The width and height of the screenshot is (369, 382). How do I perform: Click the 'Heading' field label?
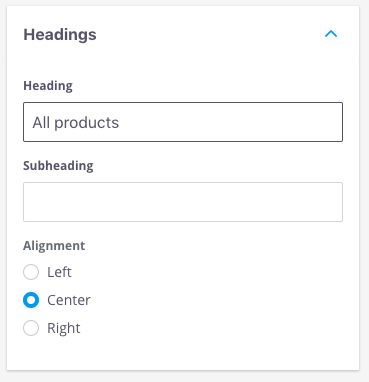point(48,86)
